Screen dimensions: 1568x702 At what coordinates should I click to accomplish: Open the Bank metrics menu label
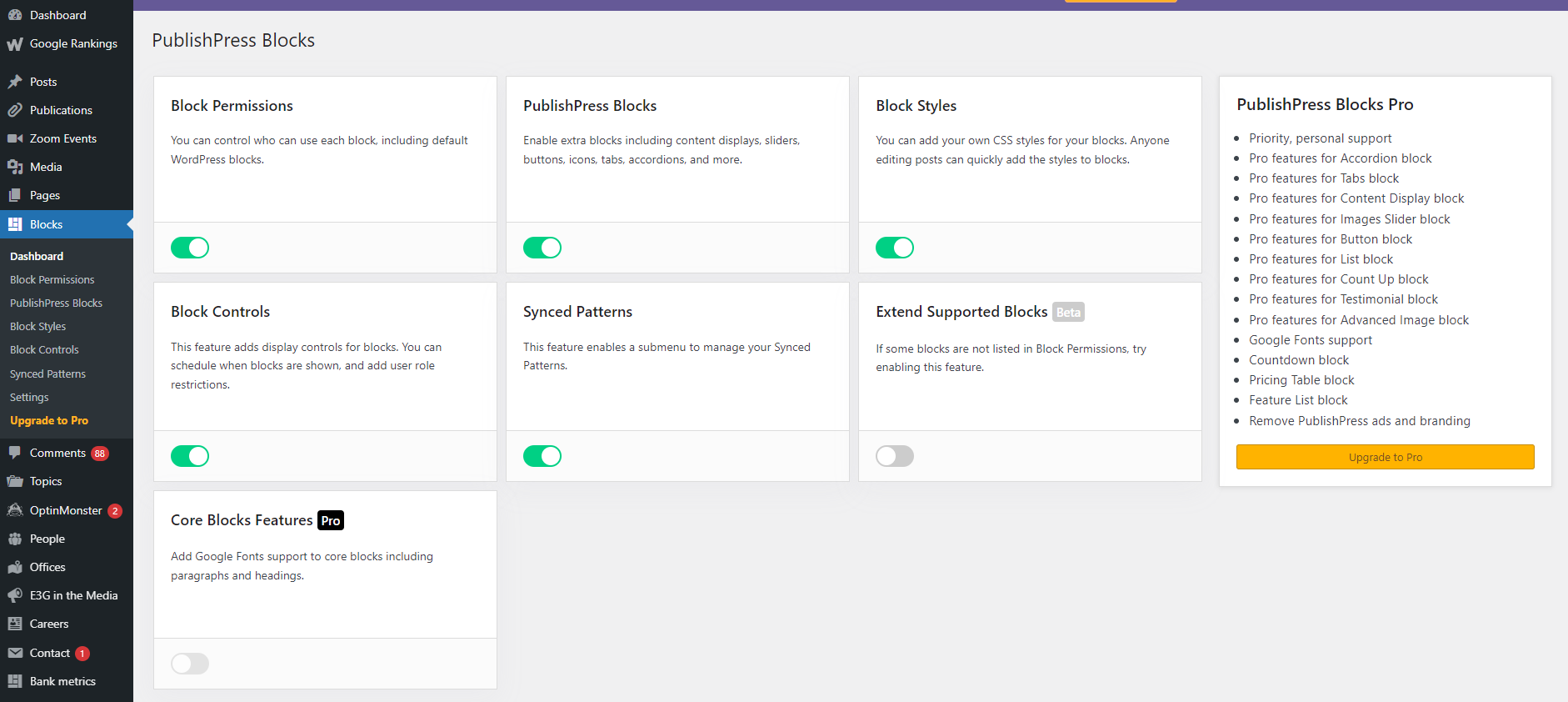(x=62, y=681)
